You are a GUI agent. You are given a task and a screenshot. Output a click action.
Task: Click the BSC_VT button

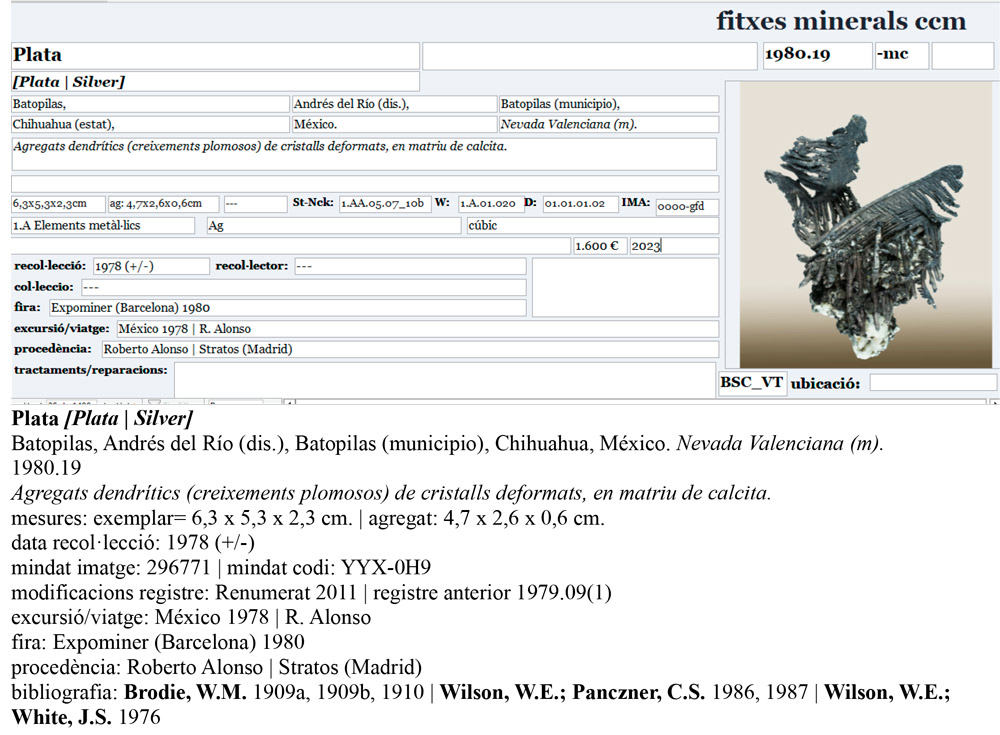(x=752, y=383)
